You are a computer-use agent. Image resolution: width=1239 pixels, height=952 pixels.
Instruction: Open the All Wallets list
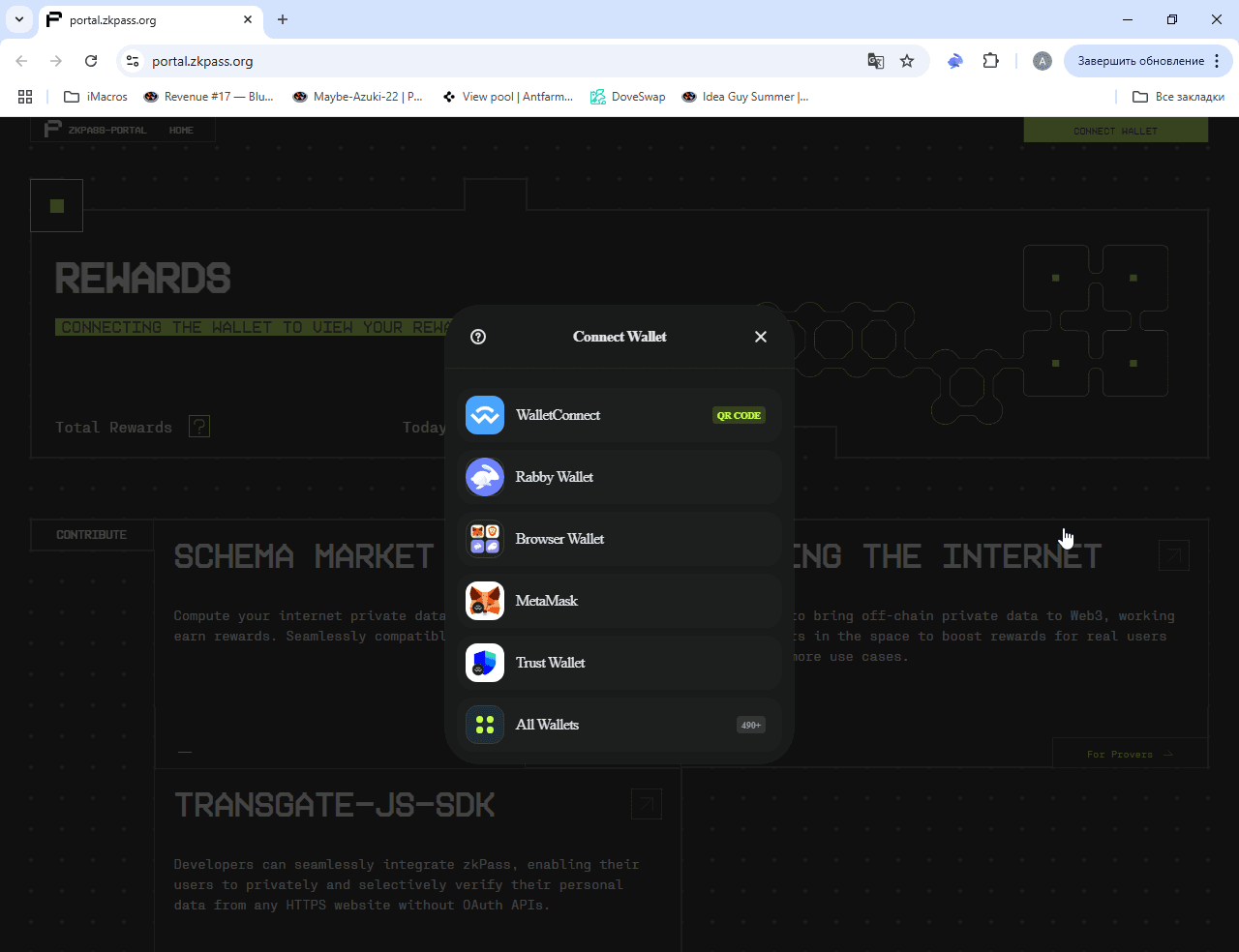pos(619,725)
